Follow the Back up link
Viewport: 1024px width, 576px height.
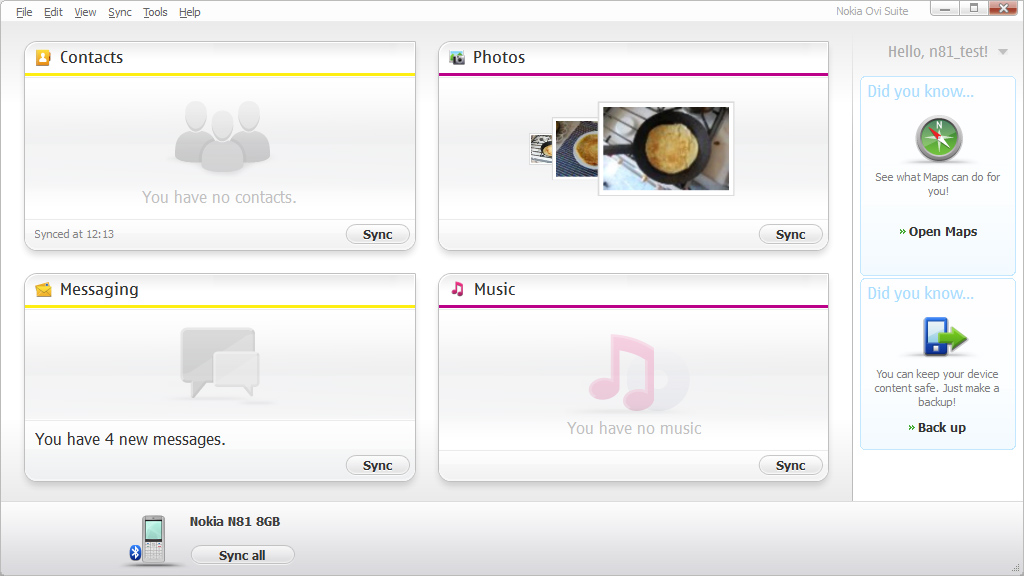pyautogui.click(x=937, y=428)
